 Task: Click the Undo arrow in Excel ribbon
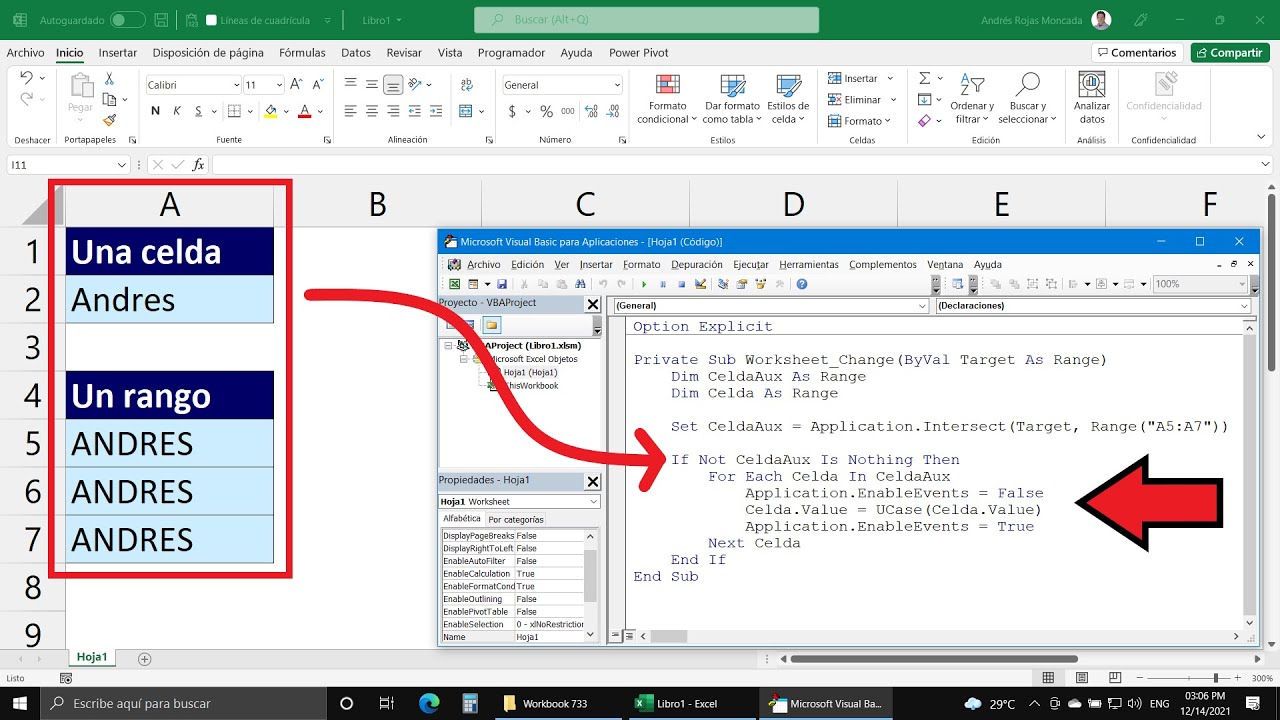tap(26, 78)
